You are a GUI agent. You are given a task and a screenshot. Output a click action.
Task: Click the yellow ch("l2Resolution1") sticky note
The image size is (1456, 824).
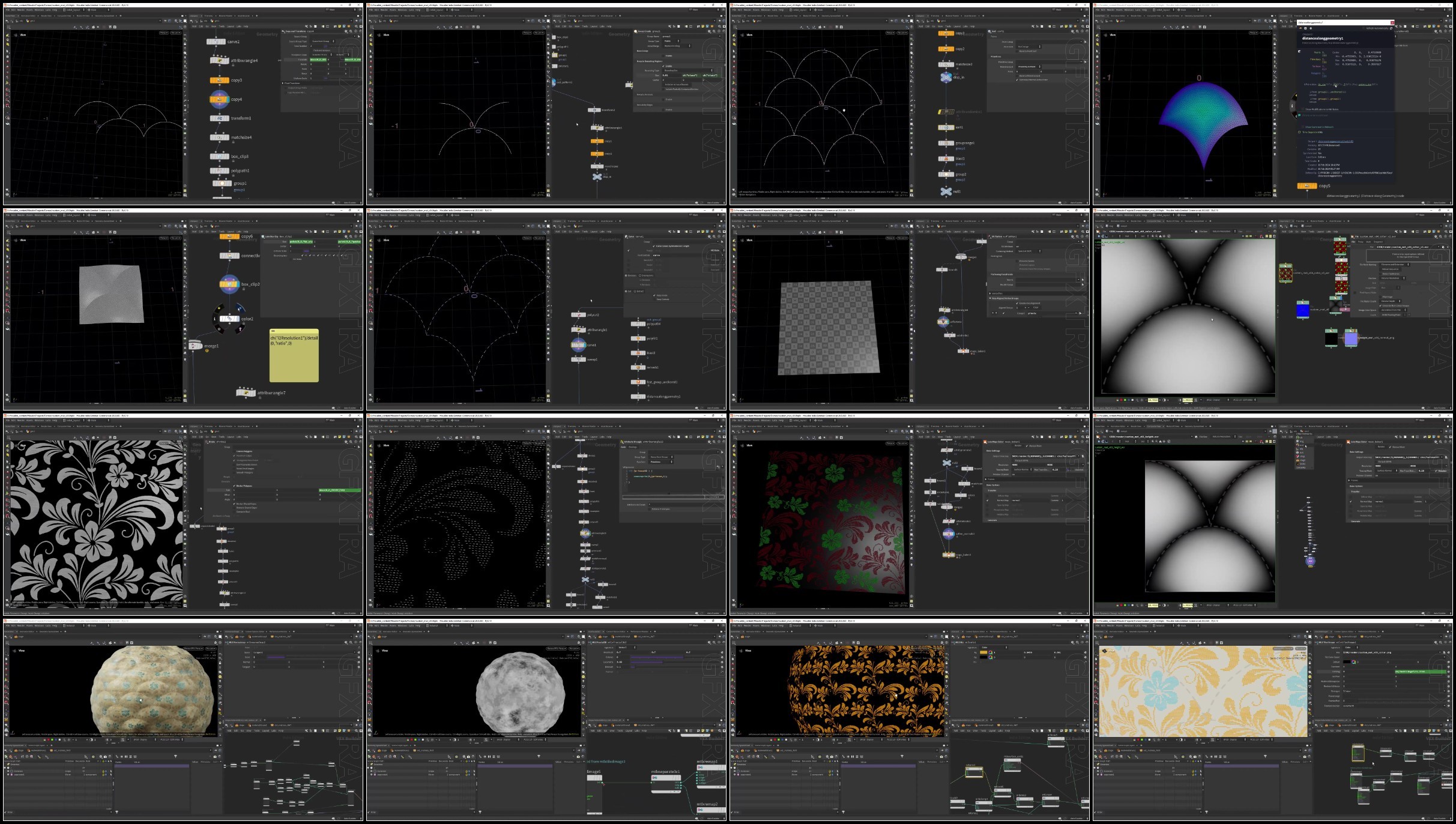pyautogui.click(x=294, y=355)
